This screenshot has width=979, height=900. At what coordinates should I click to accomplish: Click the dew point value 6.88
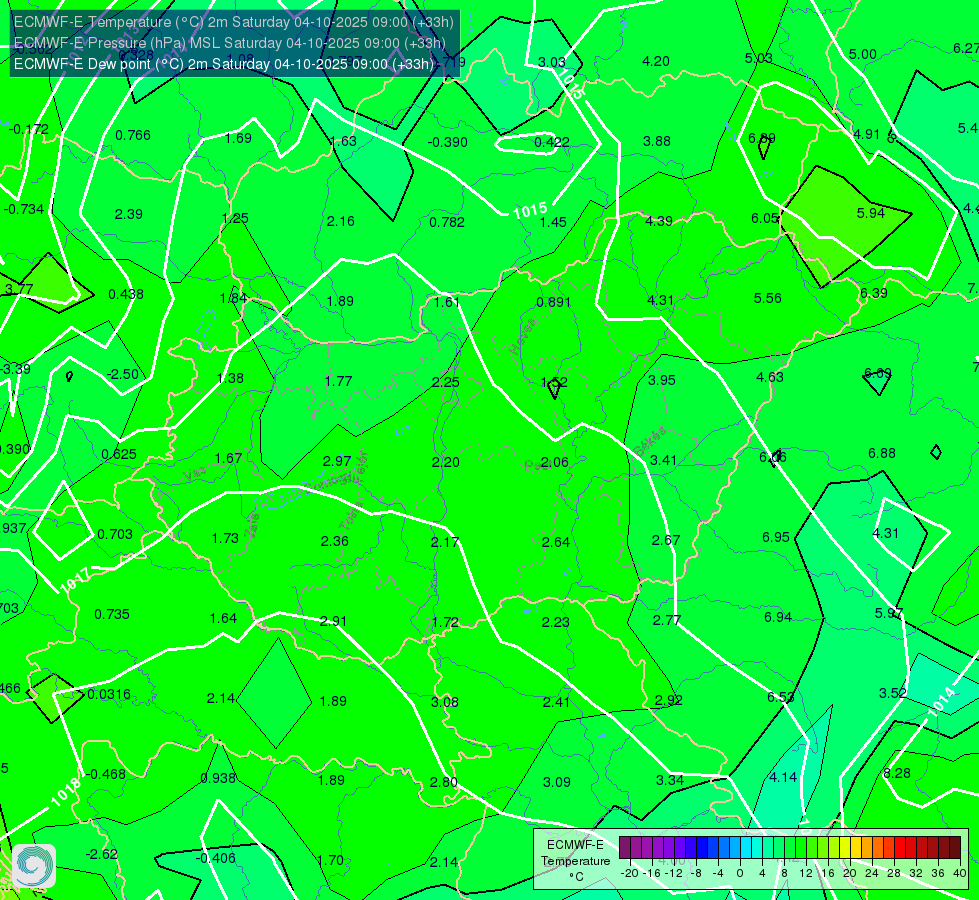click(x=882, y=453)
